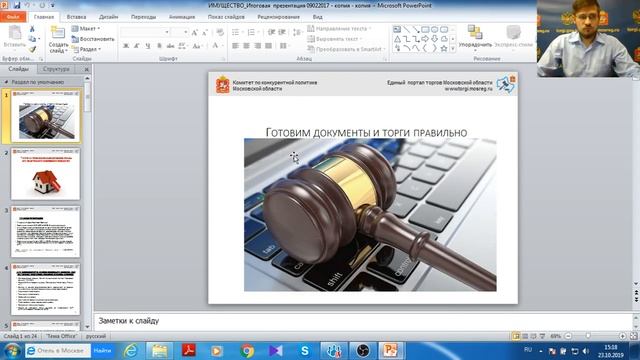Switch to the Дизайн ribbon tab
The width and height of the screenshot is (640, 360).
click(x=109, y=17)
